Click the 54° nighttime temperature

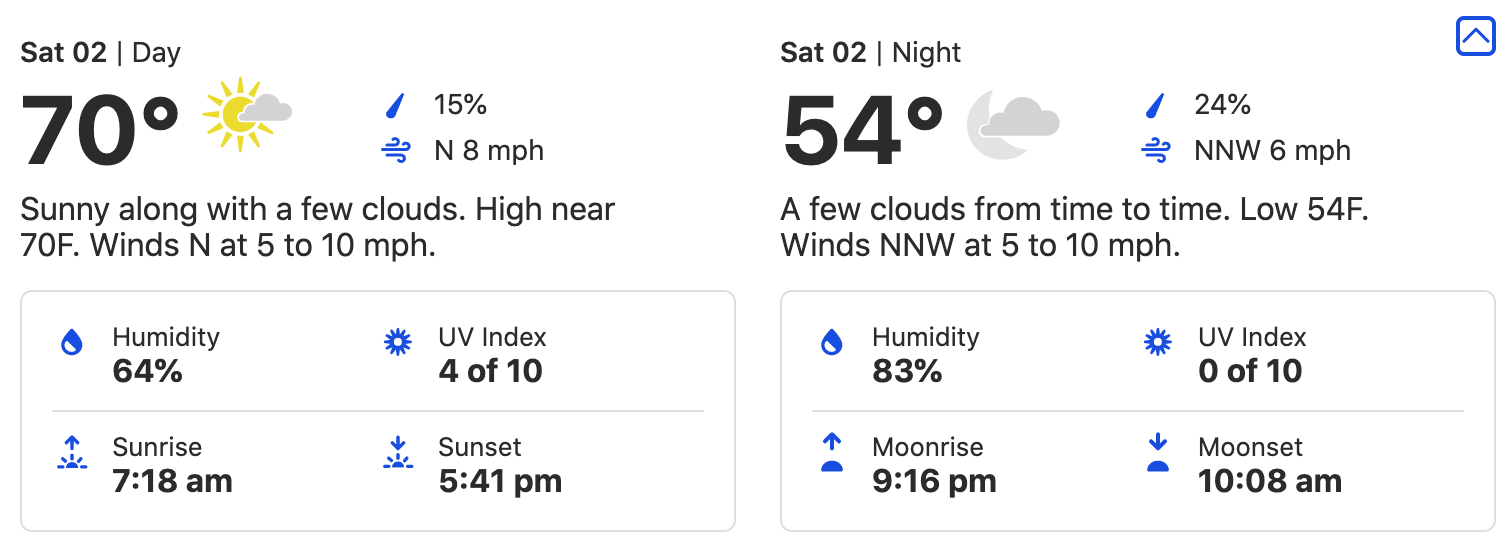[x=862, y=130]
